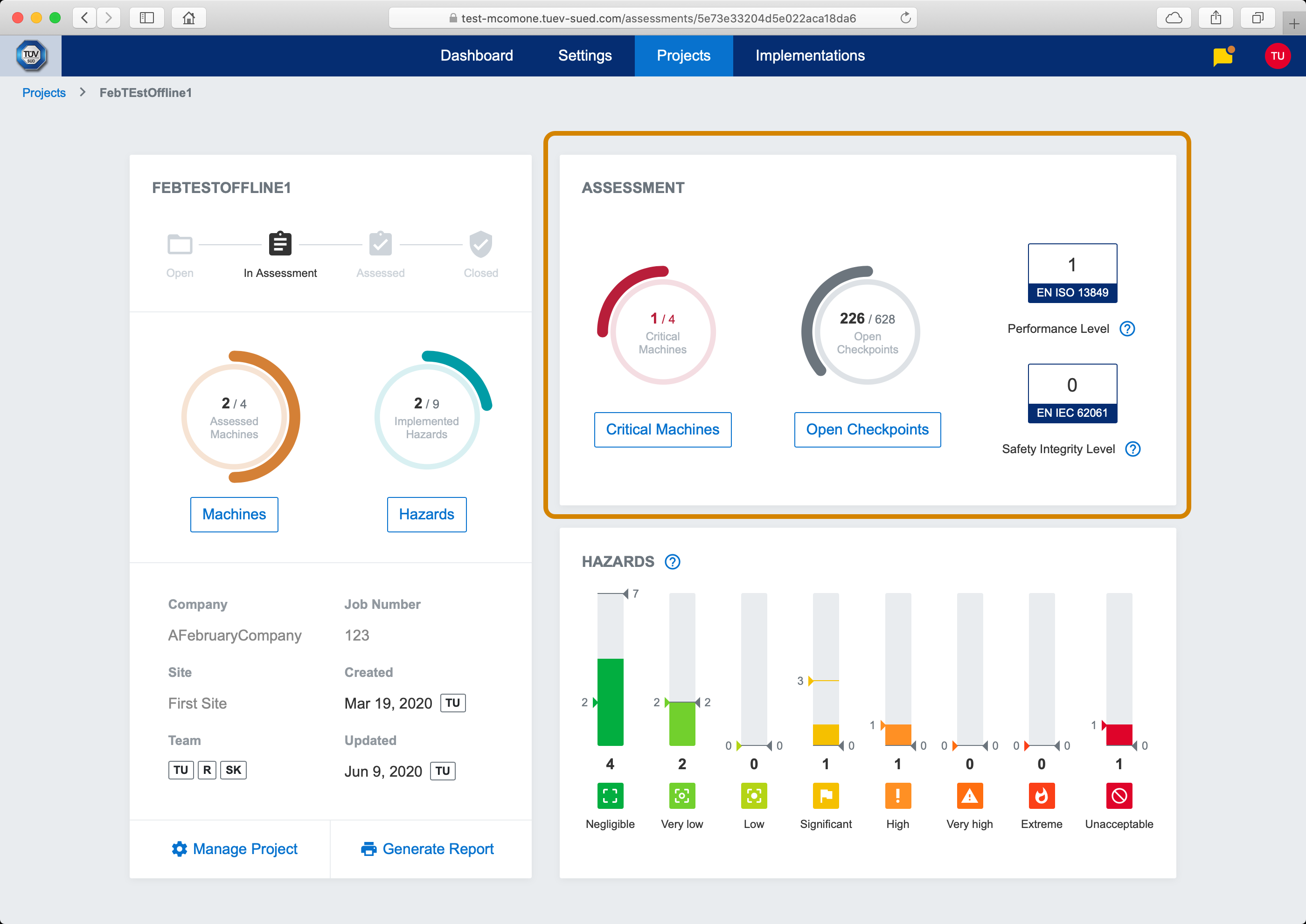This screenshot has height=924, width=1306.
Task: Switch to the Dashboard tab
Action: pos(477,56)
